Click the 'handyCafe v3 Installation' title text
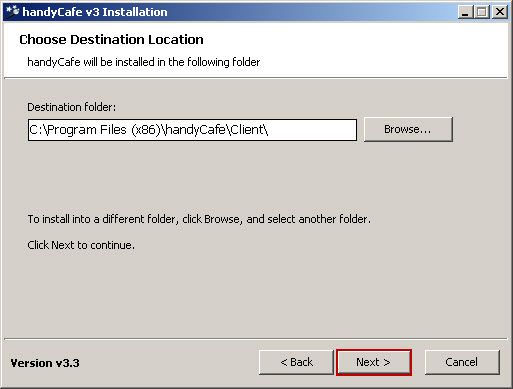 (95, 12)
